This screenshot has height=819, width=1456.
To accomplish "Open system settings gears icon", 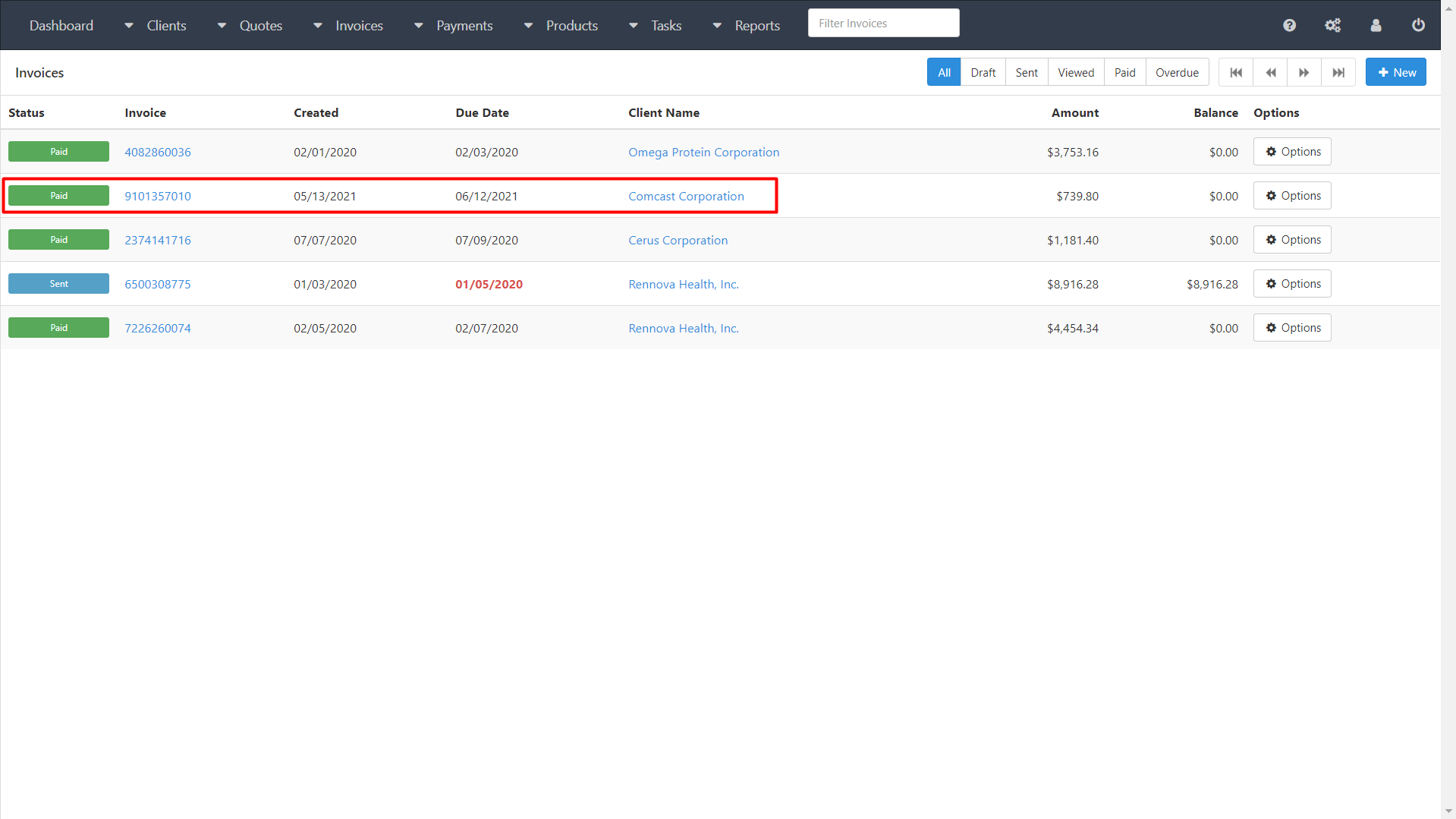I will (x=1332, y=25).
